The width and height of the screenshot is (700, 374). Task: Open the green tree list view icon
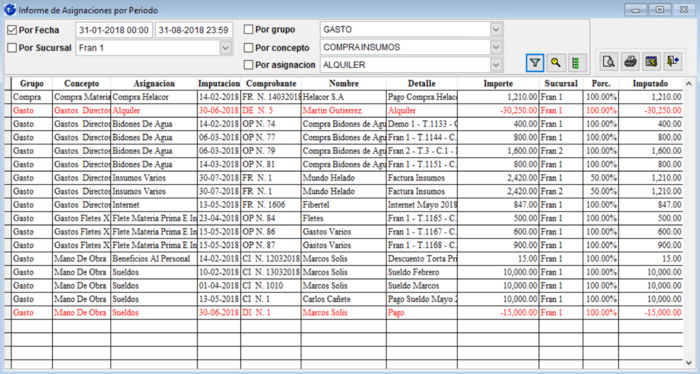[576, 63]
